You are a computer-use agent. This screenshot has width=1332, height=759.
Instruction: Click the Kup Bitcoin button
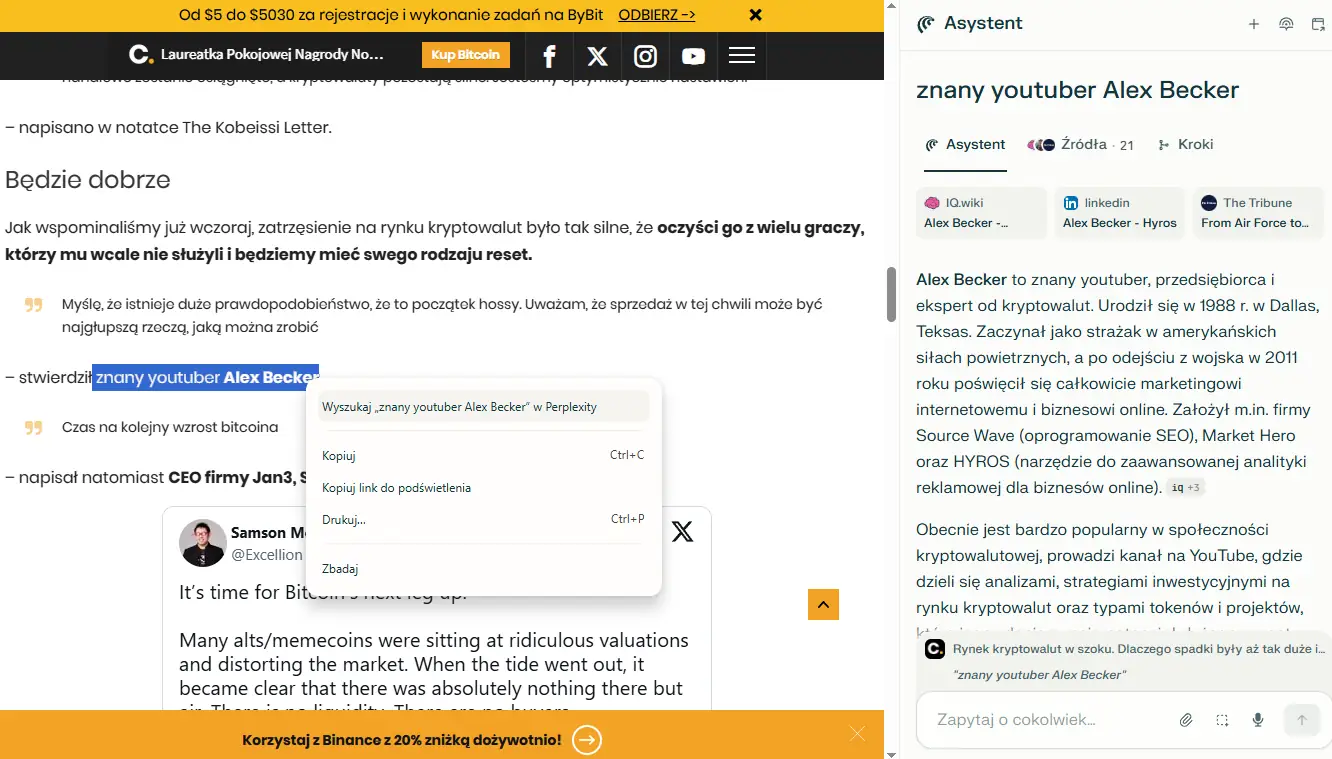pos(466,55)
